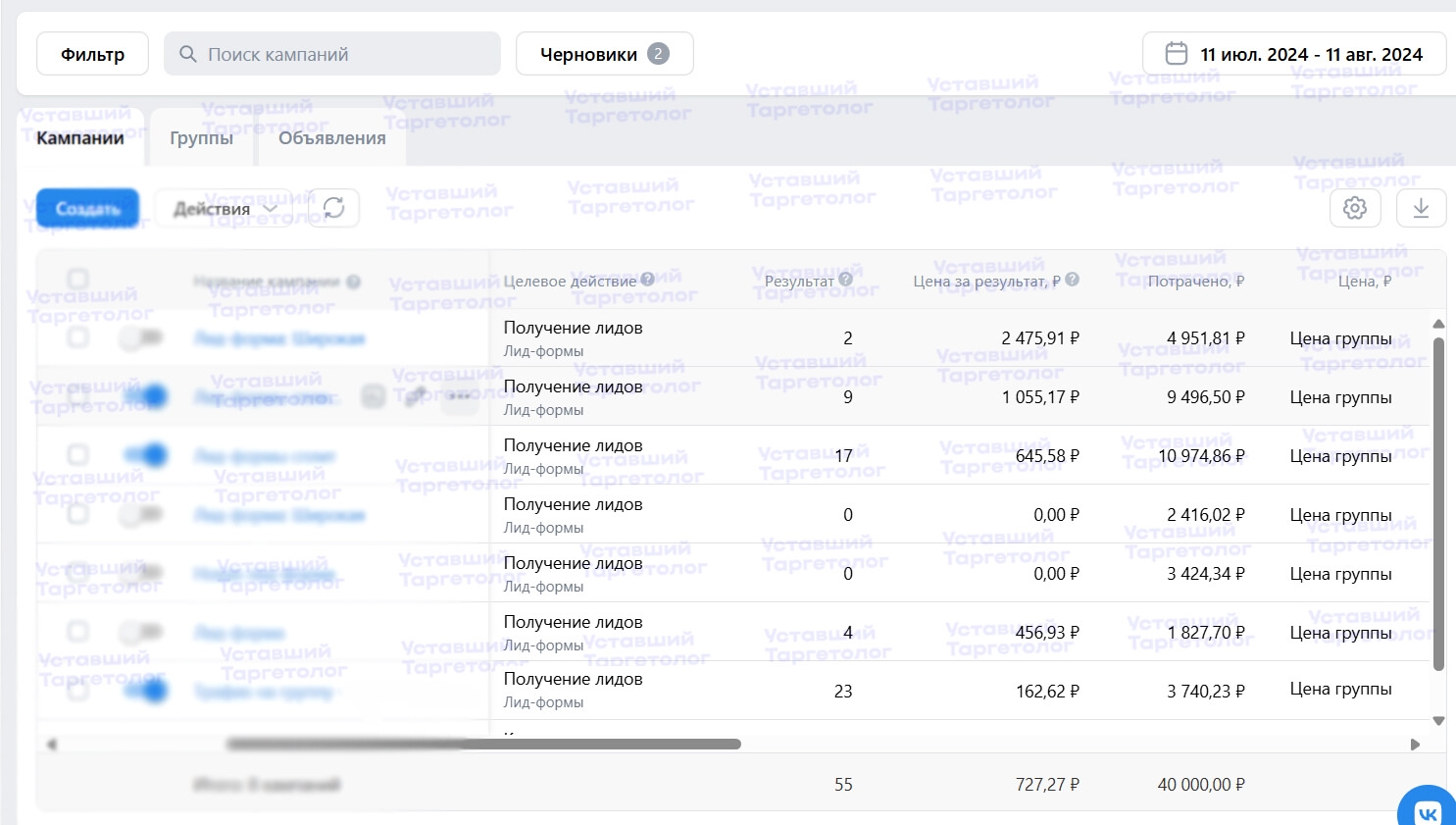Click the refresh icon beside Действия
This screenshot has width=1456, height=825.
click(x=333, y=208)
